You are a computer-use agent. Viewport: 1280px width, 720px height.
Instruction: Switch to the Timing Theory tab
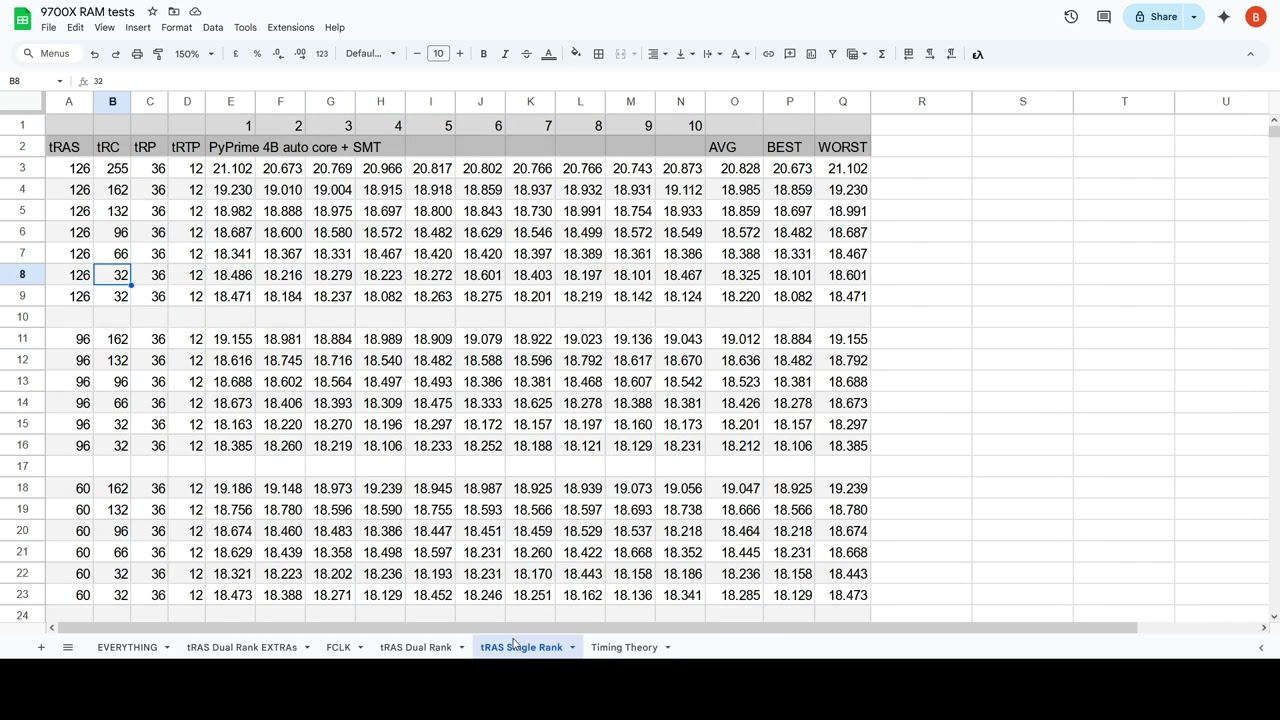(624, 648)
